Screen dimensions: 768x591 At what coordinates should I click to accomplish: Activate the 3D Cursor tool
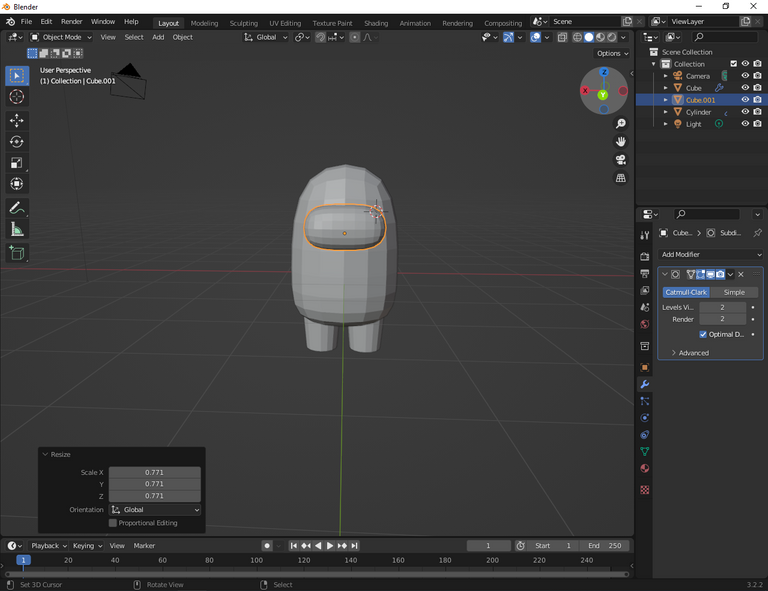(17, 96)
